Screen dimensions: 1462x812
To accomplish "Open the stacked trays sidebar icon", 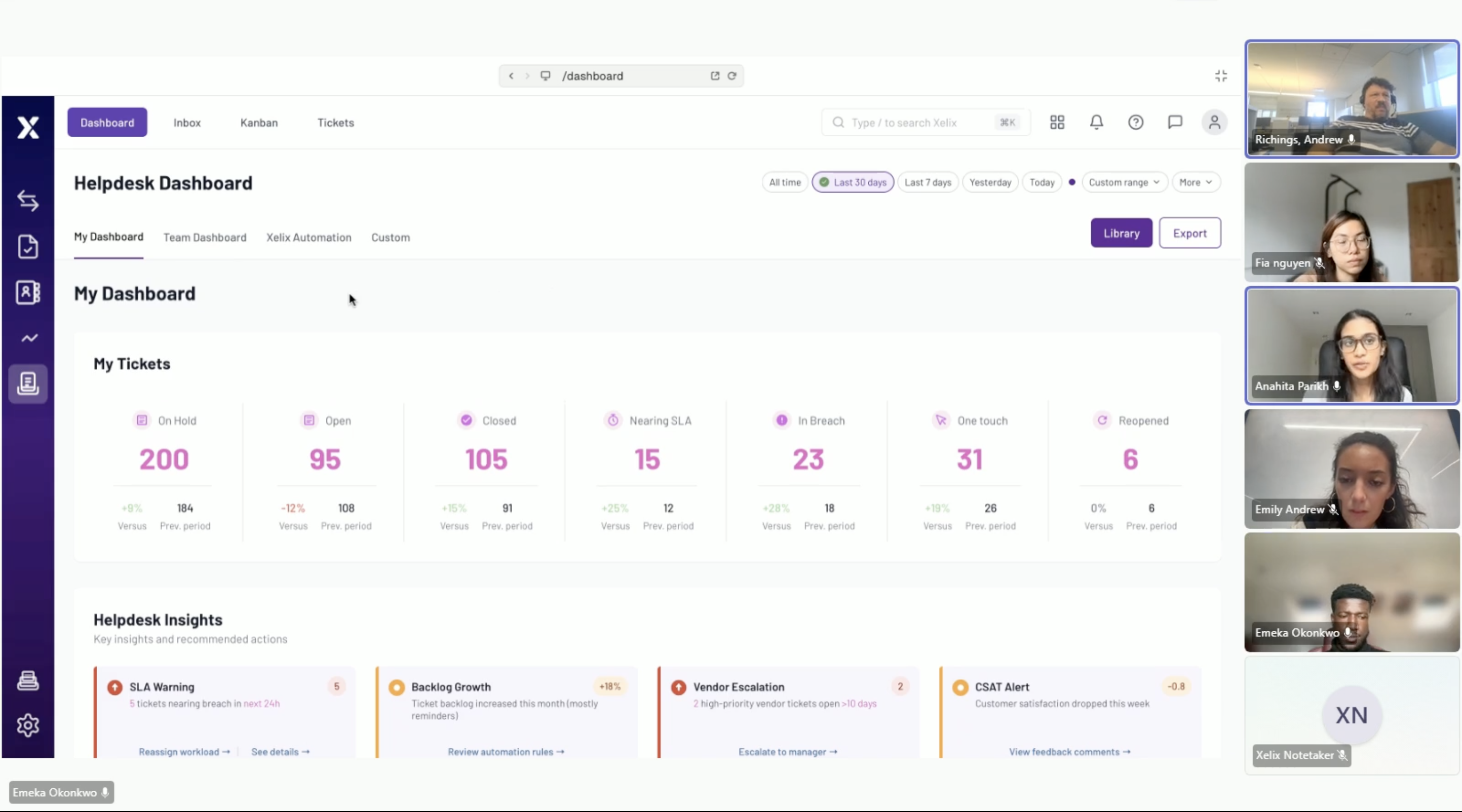I will coord(28,681).
